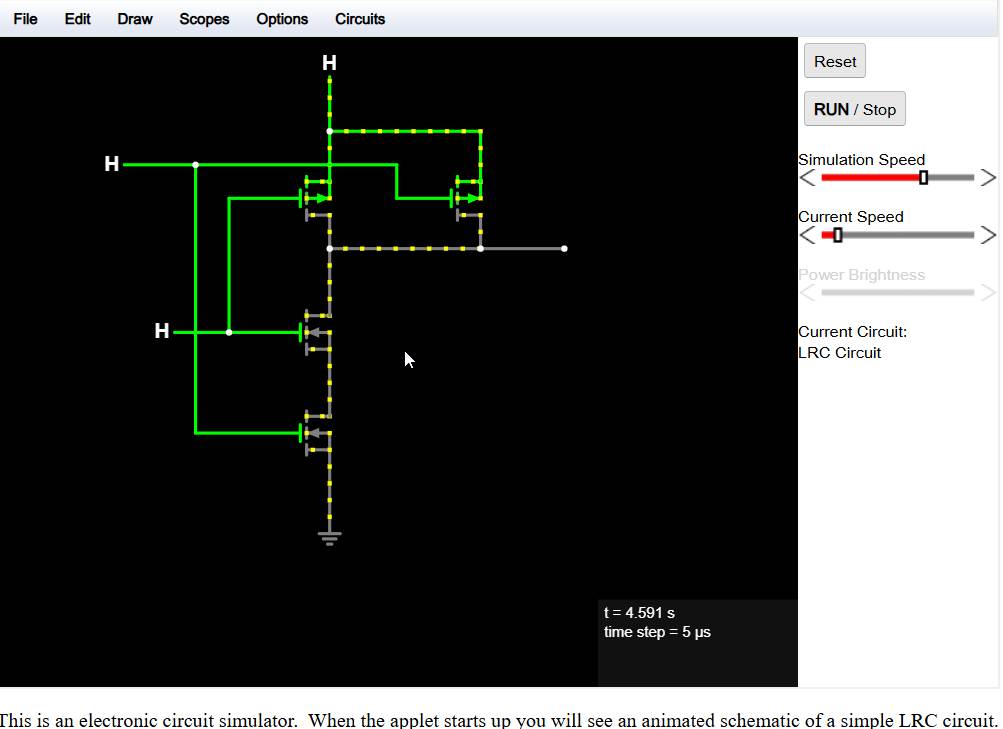Screen dimensions: 1003x729
Task: Open the File menu
Action: [26, 19]
